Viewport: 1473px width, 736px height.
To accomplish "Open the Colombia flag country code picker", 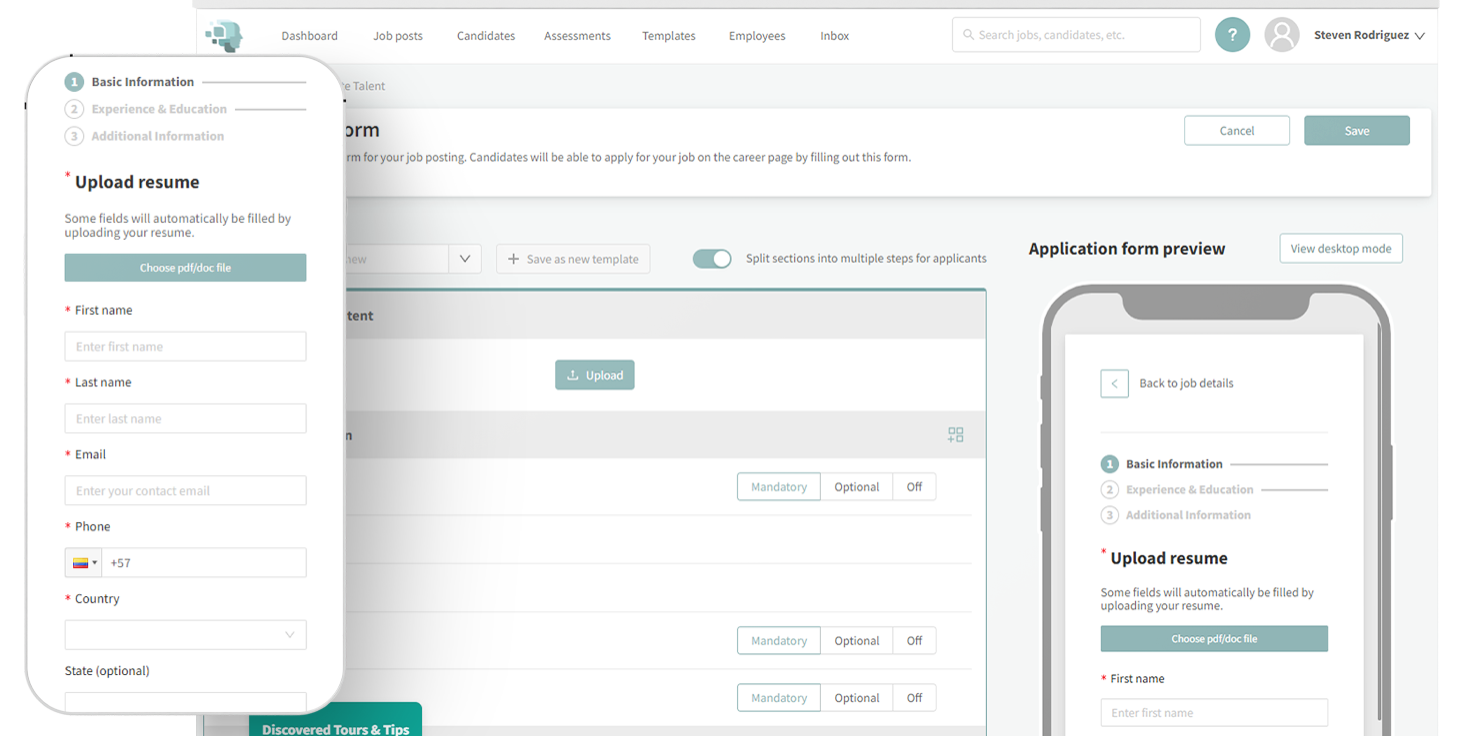I will tap(83, 562).
